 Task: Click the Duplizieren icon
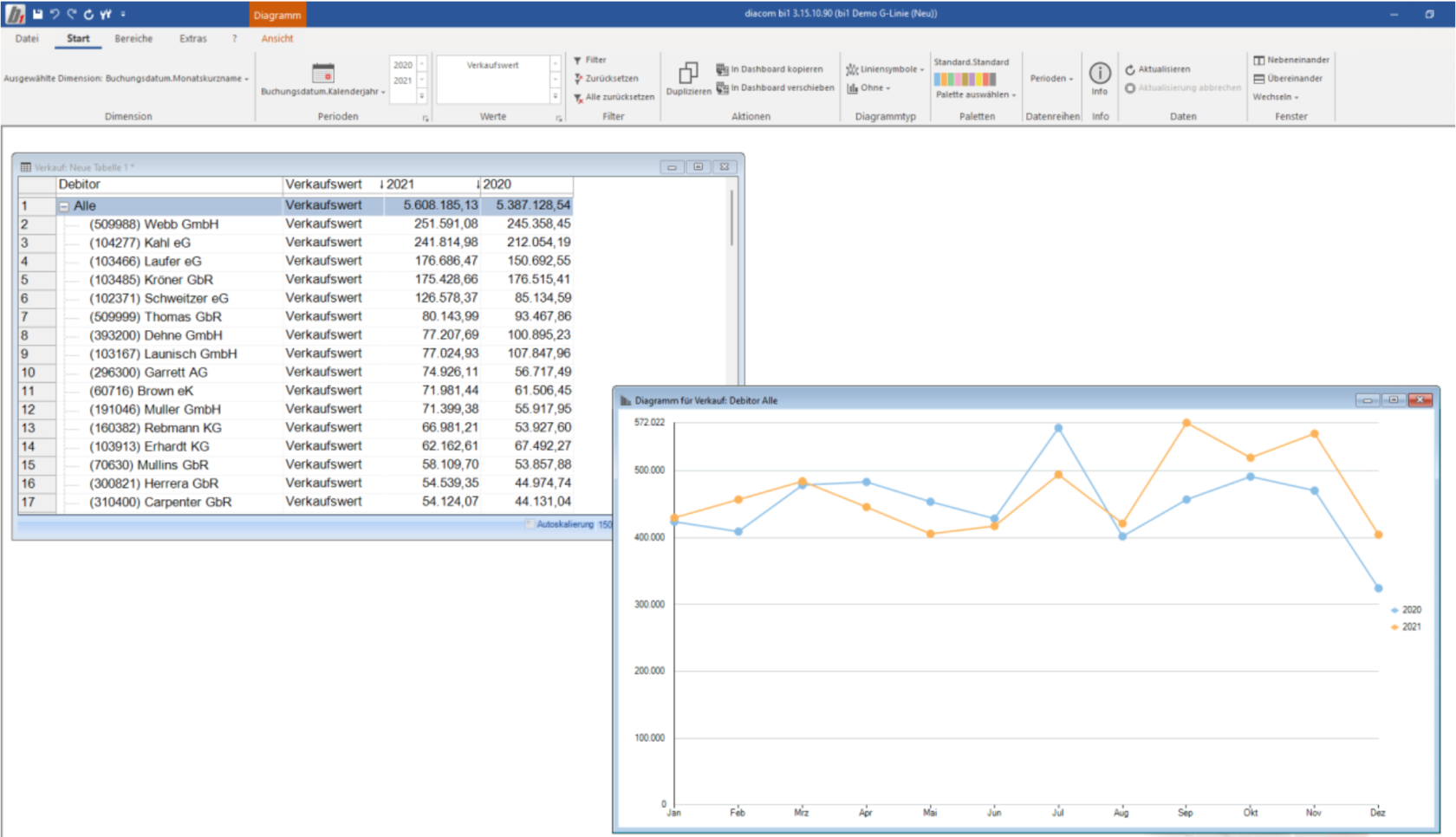coord(688,73)
